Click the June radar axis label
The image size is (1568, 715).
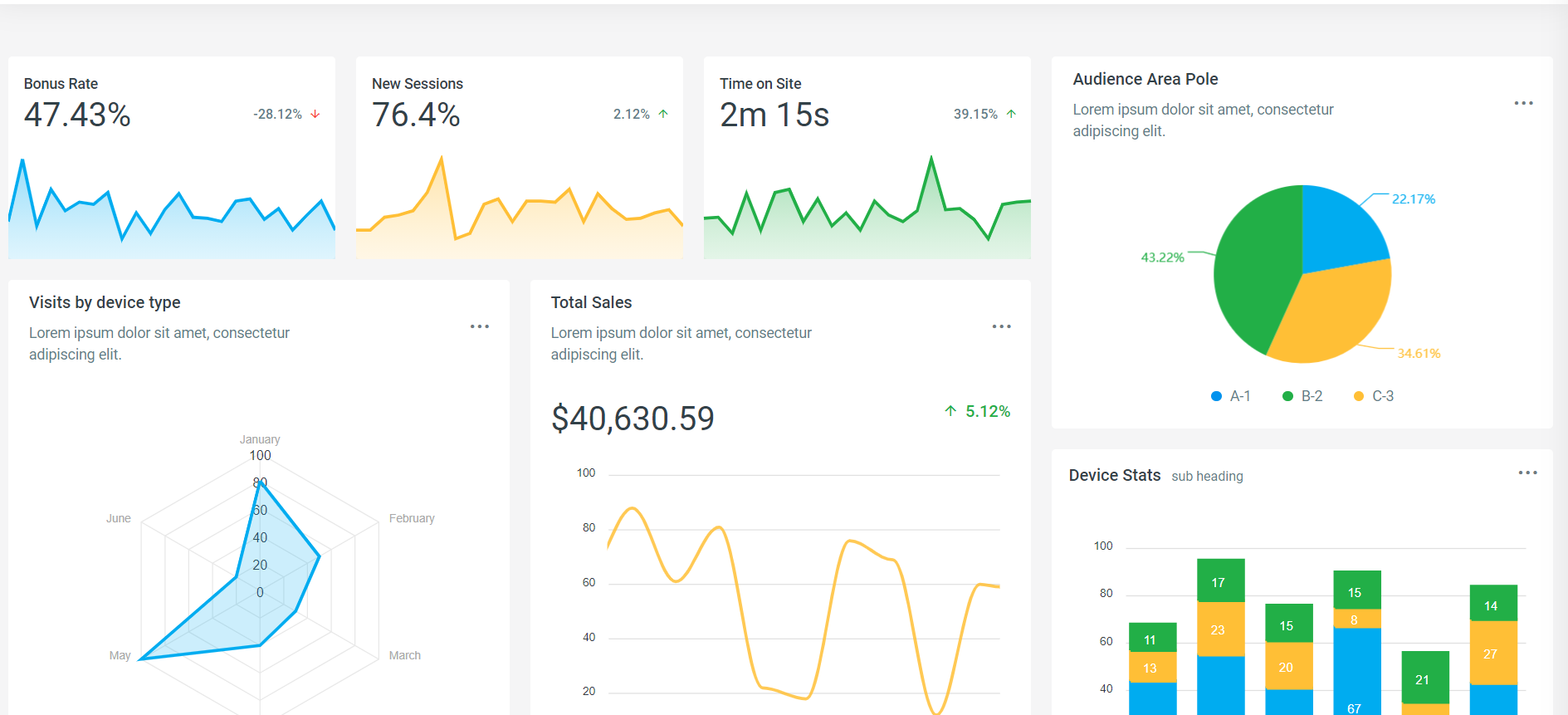[x=118, y=518]
